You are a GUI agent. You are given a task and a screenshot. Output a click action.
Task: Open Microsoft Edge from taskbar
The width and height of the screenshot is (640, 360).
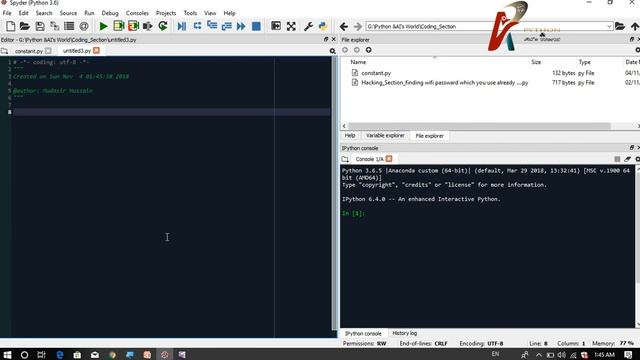60,355
